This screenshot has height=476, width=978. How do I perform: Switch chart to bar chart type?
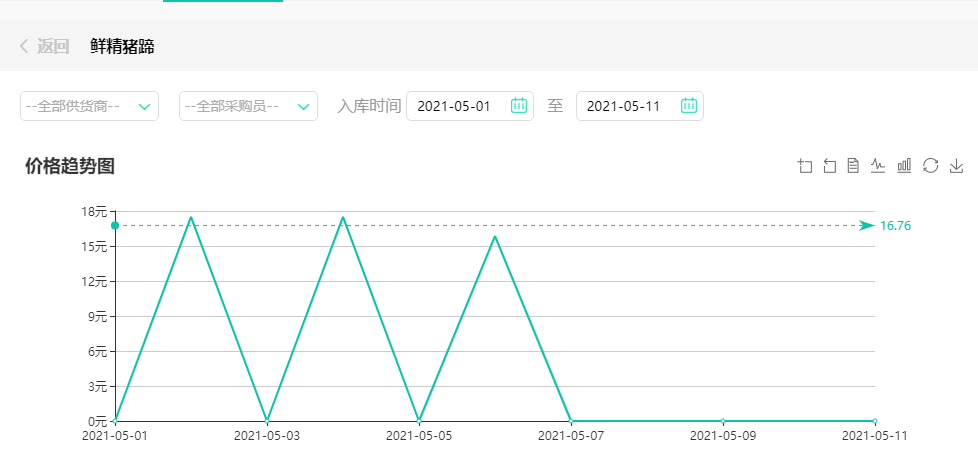(904, 166)
